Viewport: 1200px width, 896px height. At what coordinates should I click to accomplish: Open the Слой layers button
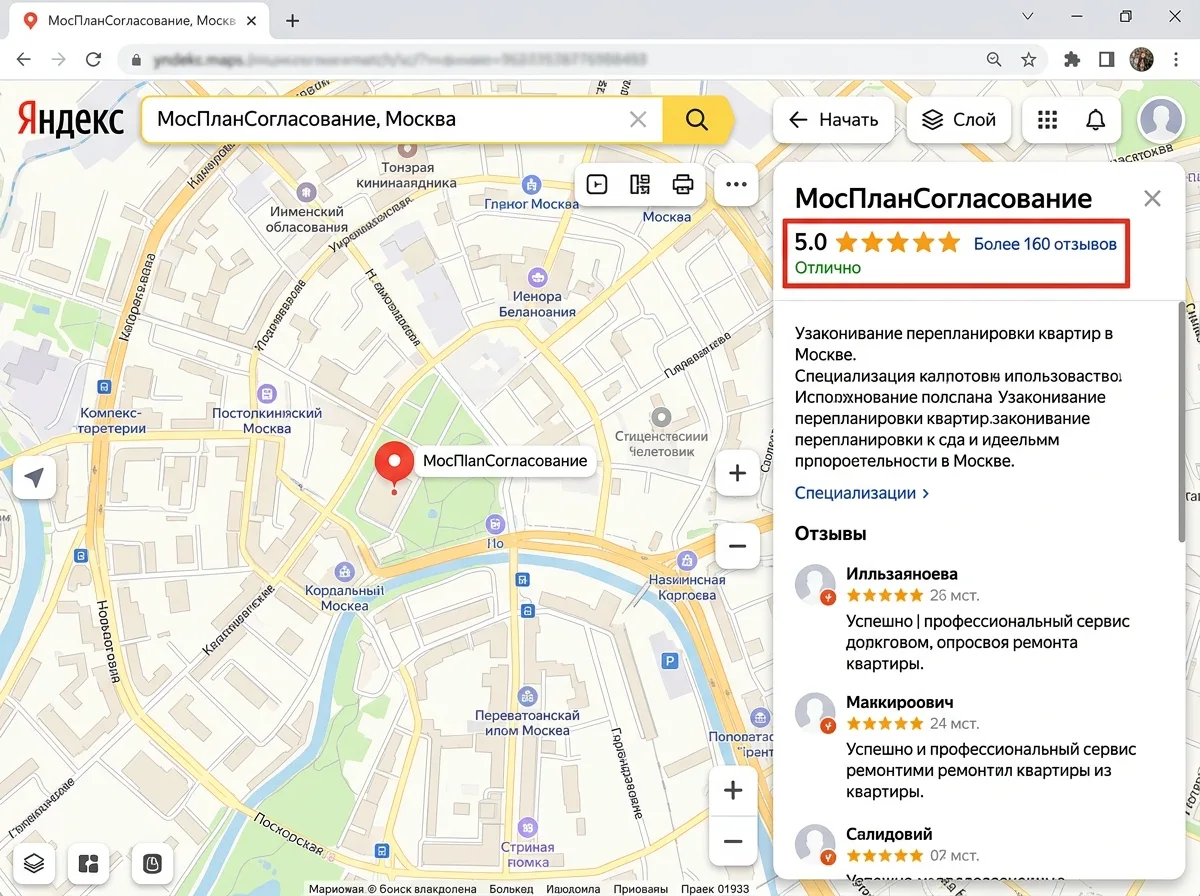click(x=959, y=120)
